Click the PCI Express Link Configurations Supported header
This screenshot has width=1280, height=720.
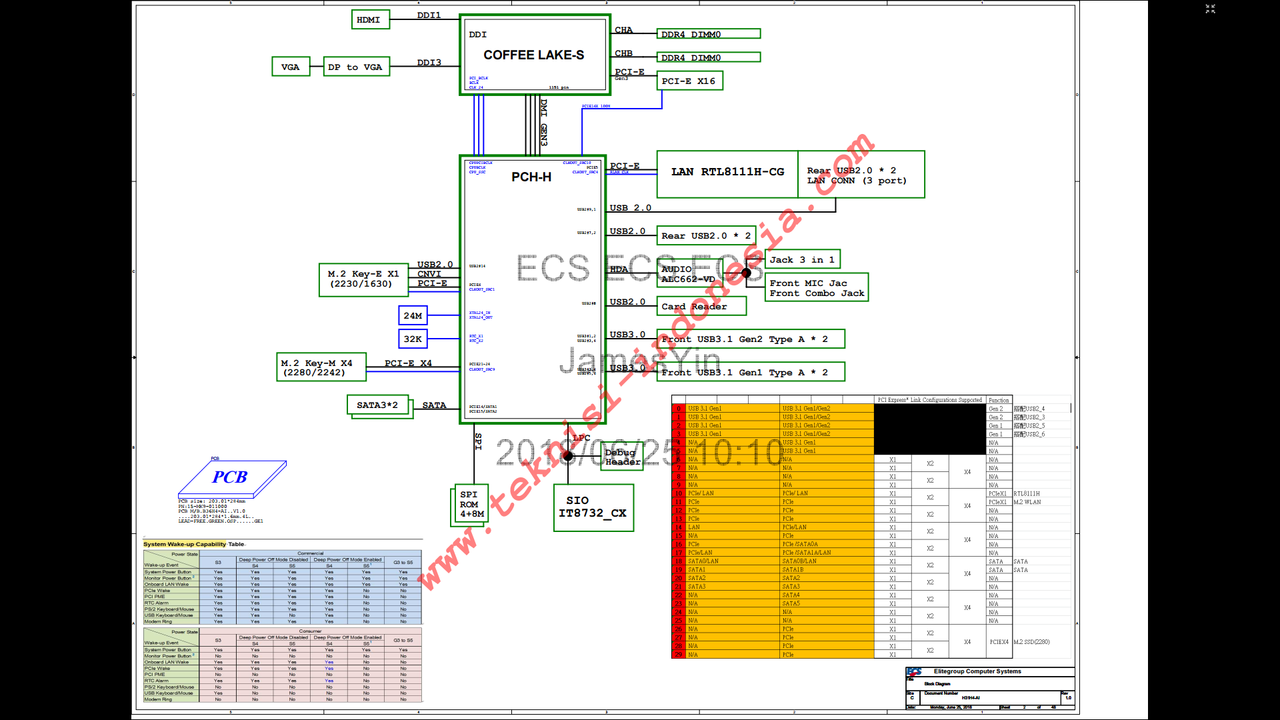929,400
